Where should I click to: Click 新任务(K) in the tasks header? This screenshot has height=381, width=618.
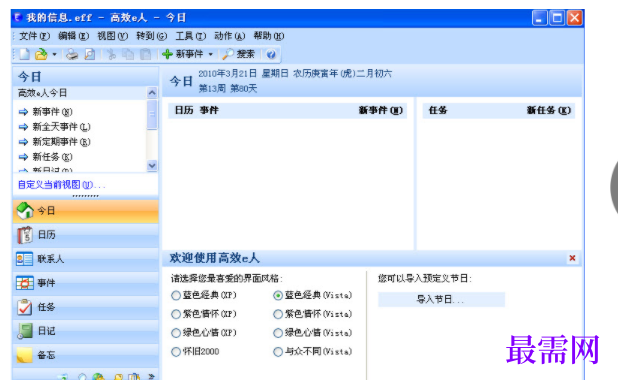click(x=549, y=110)
